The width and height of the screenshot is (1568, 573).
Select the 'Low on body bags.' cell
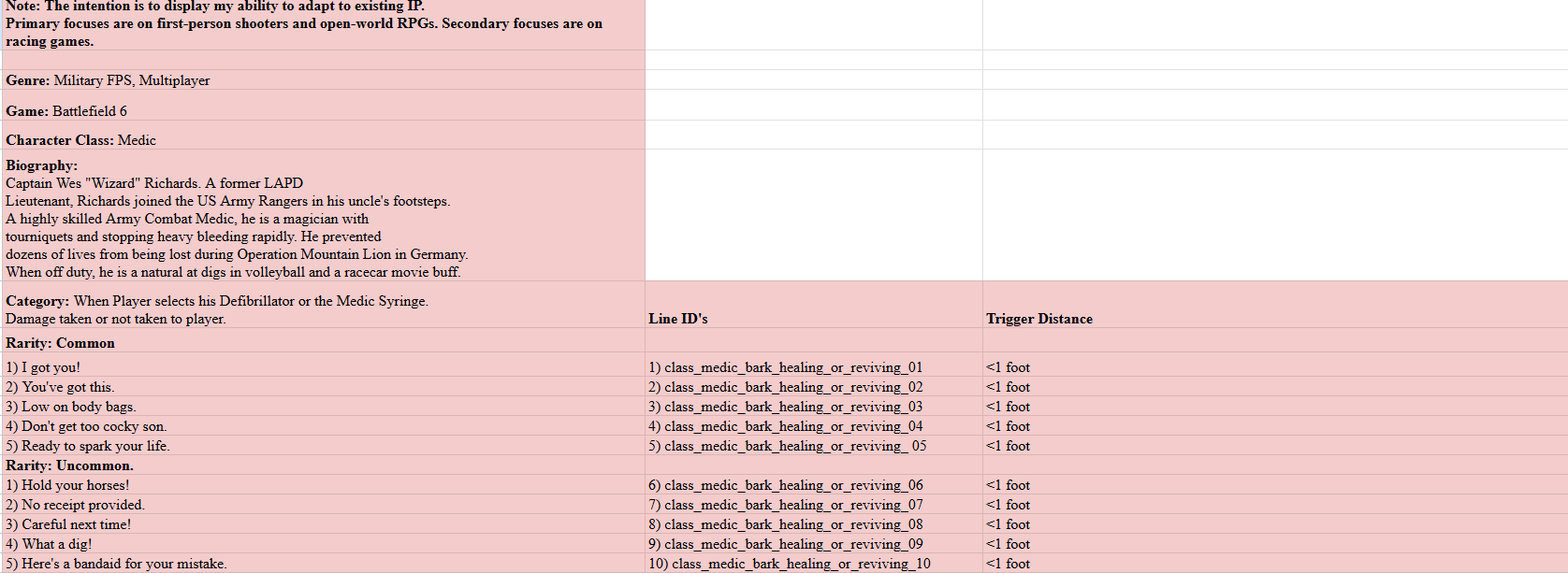pyautogui.click(x=324, y=406)
